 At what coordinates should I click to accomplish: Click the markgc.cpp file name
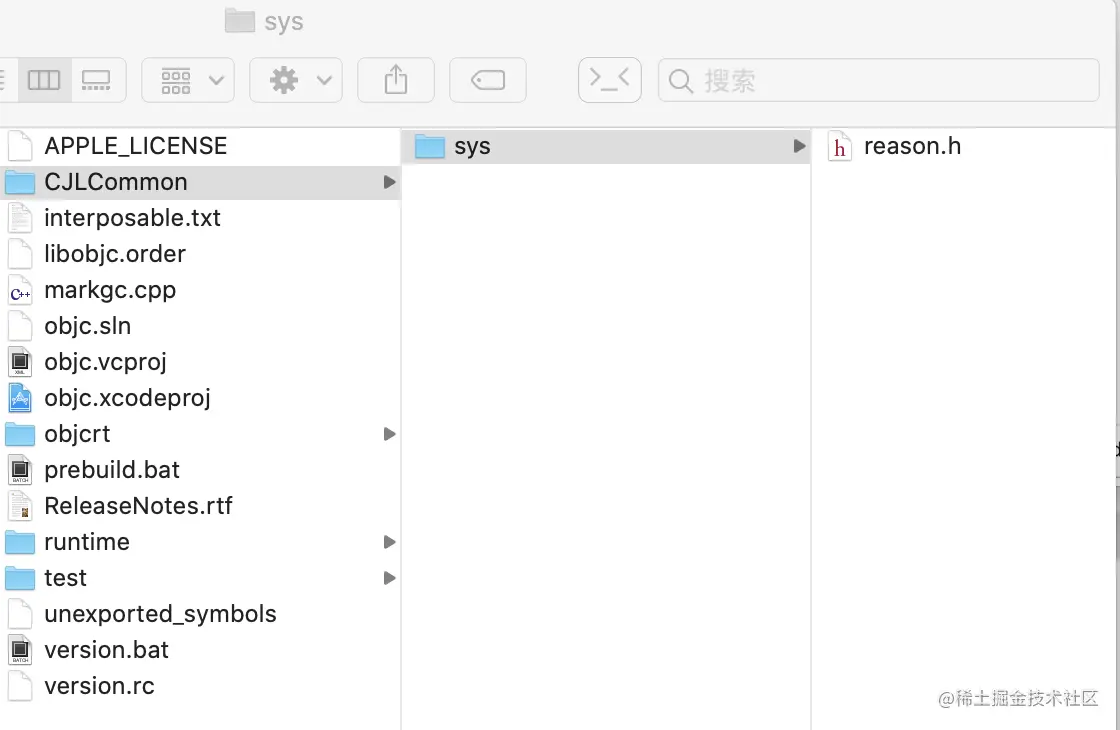[110, 291]
